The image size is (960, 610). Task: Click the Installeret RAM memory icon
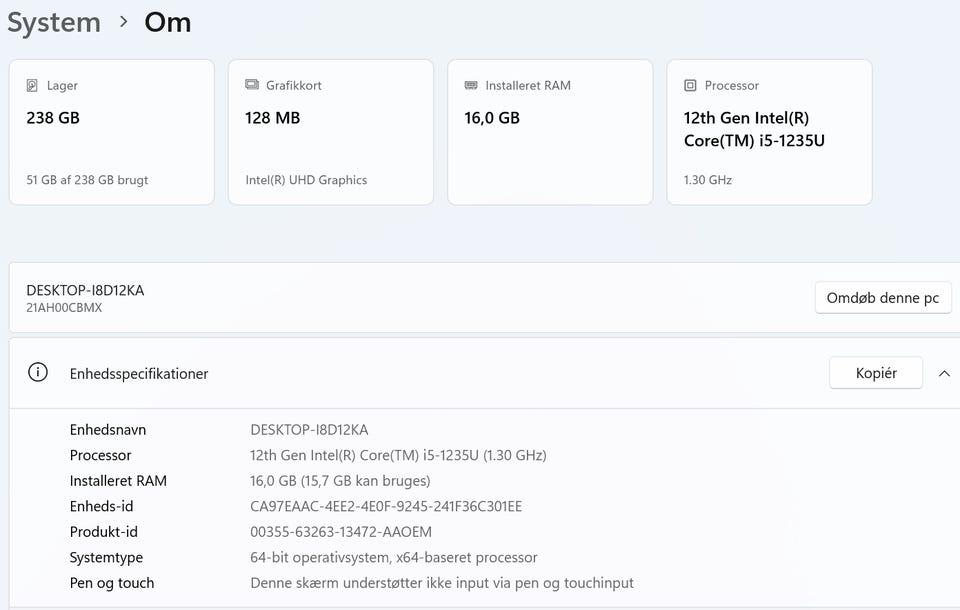pos(471,86)
